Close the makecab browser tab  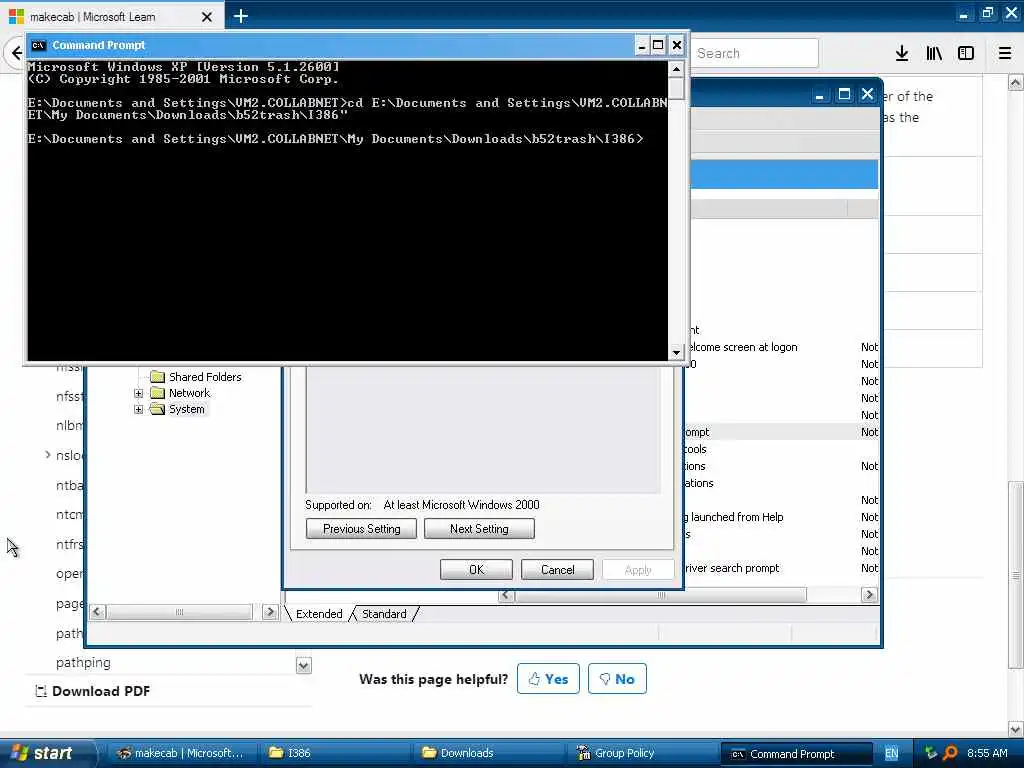coord(207,17)
